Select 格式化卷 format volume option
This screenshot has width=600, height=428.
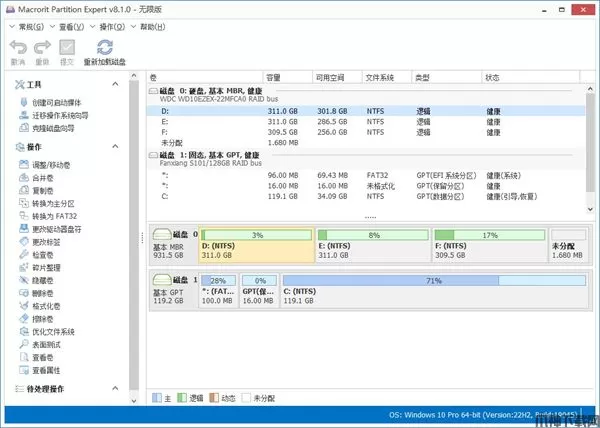46,306
